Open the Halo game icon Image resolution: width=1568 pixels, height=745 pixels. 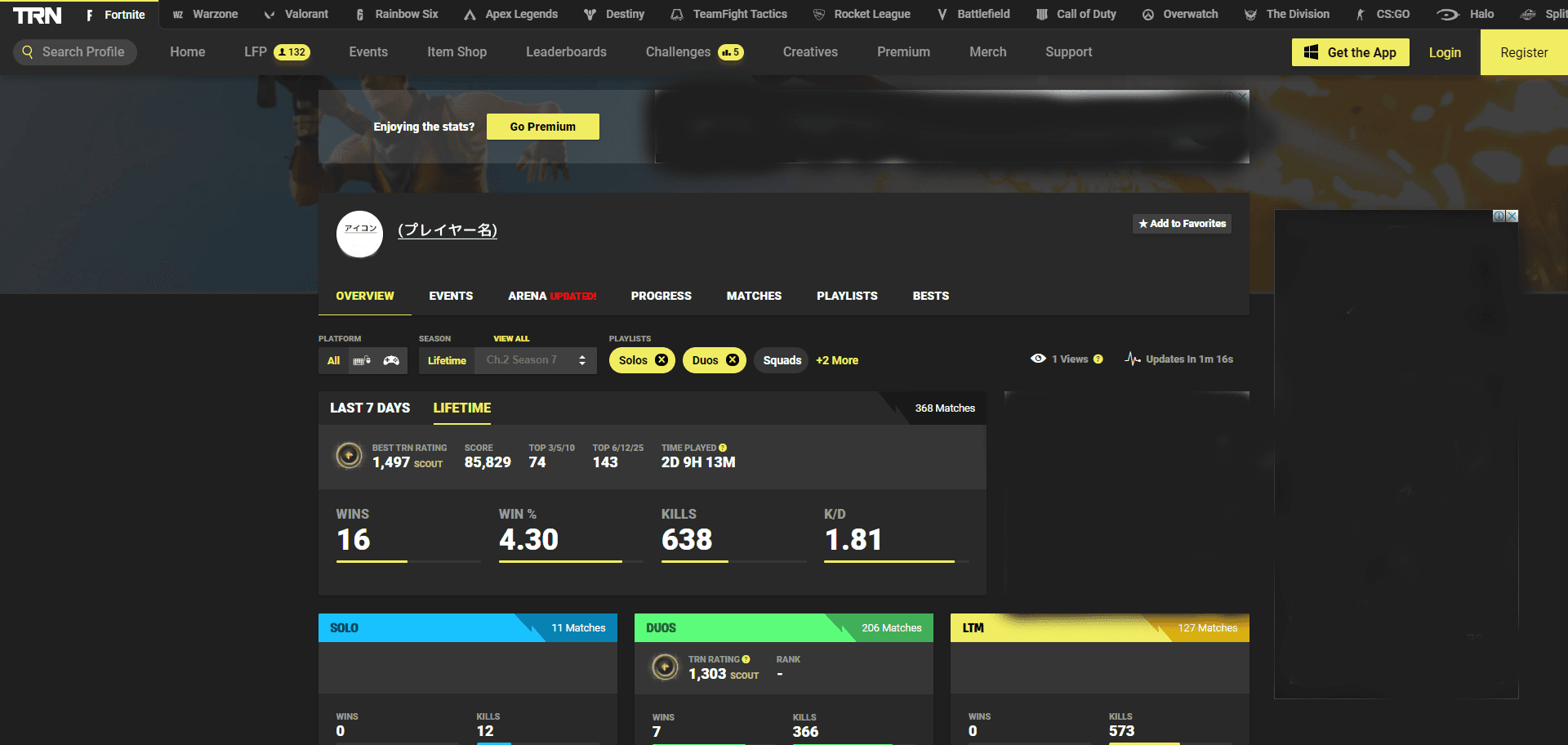coord(1448,15)
